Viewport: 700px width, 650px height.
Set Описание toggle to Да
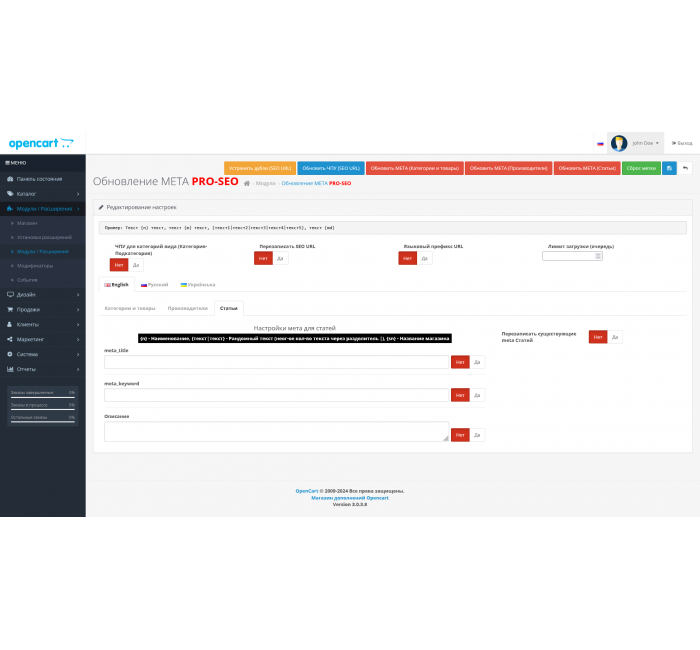point(477,435)
